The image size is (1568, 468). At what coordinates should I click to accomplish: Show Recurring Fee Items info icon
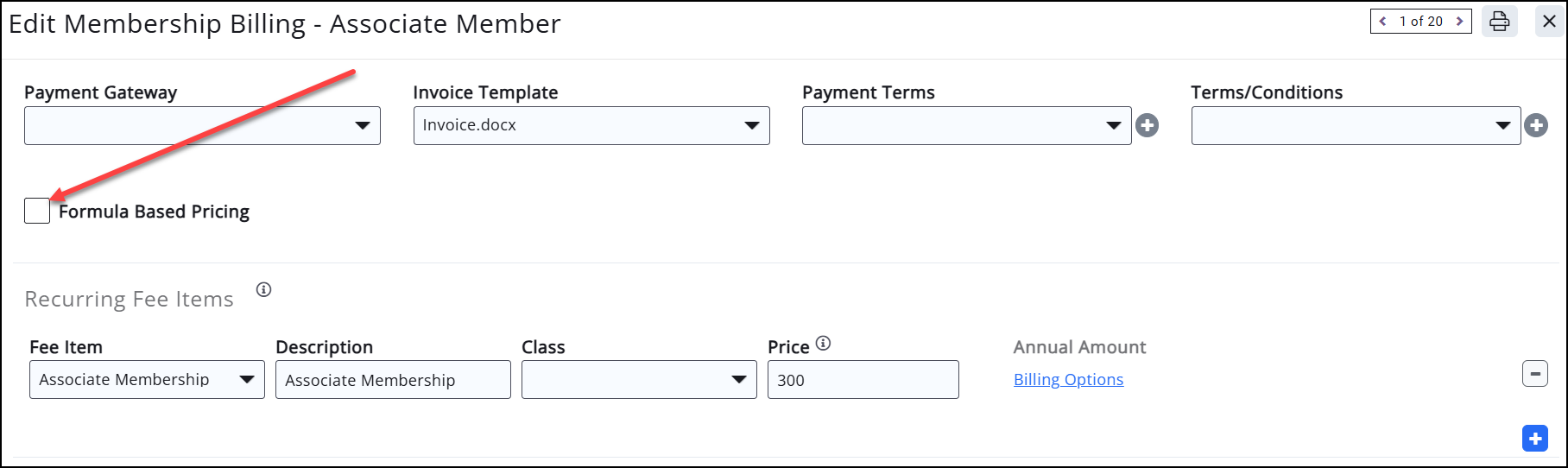264,290
